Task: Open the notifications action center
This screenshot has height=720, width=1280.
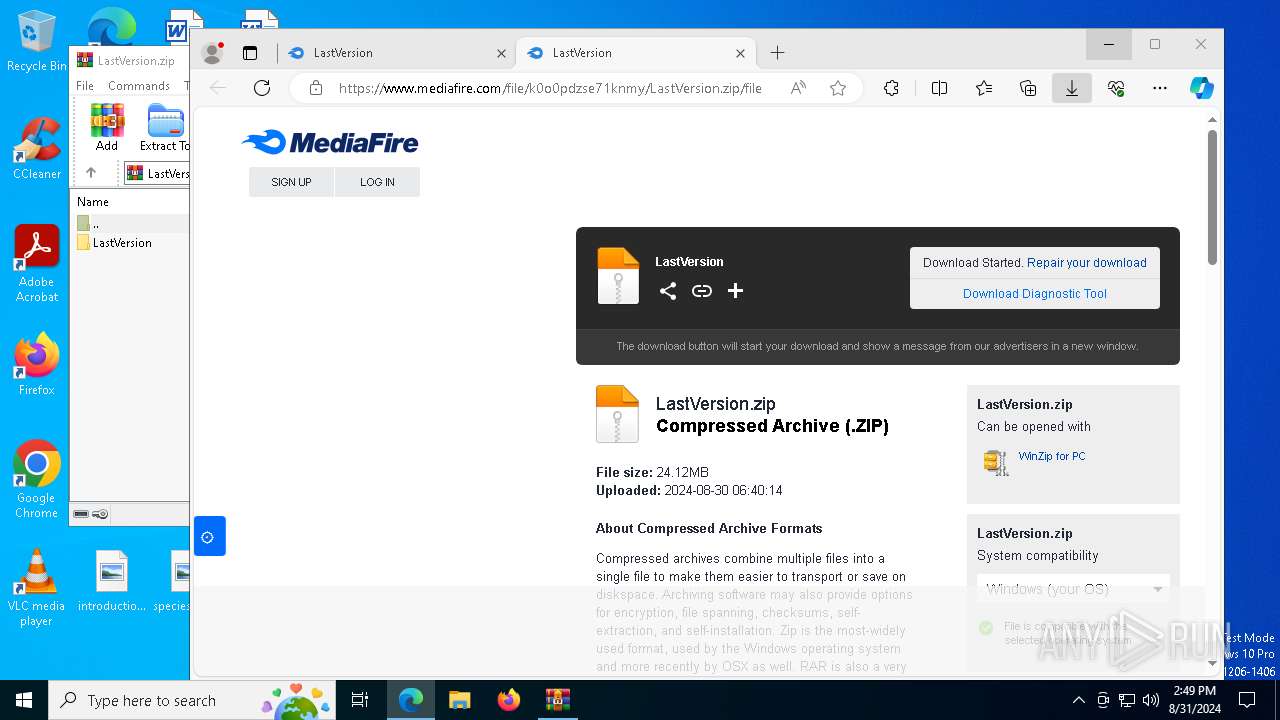Action: (x=1246, y=700)
